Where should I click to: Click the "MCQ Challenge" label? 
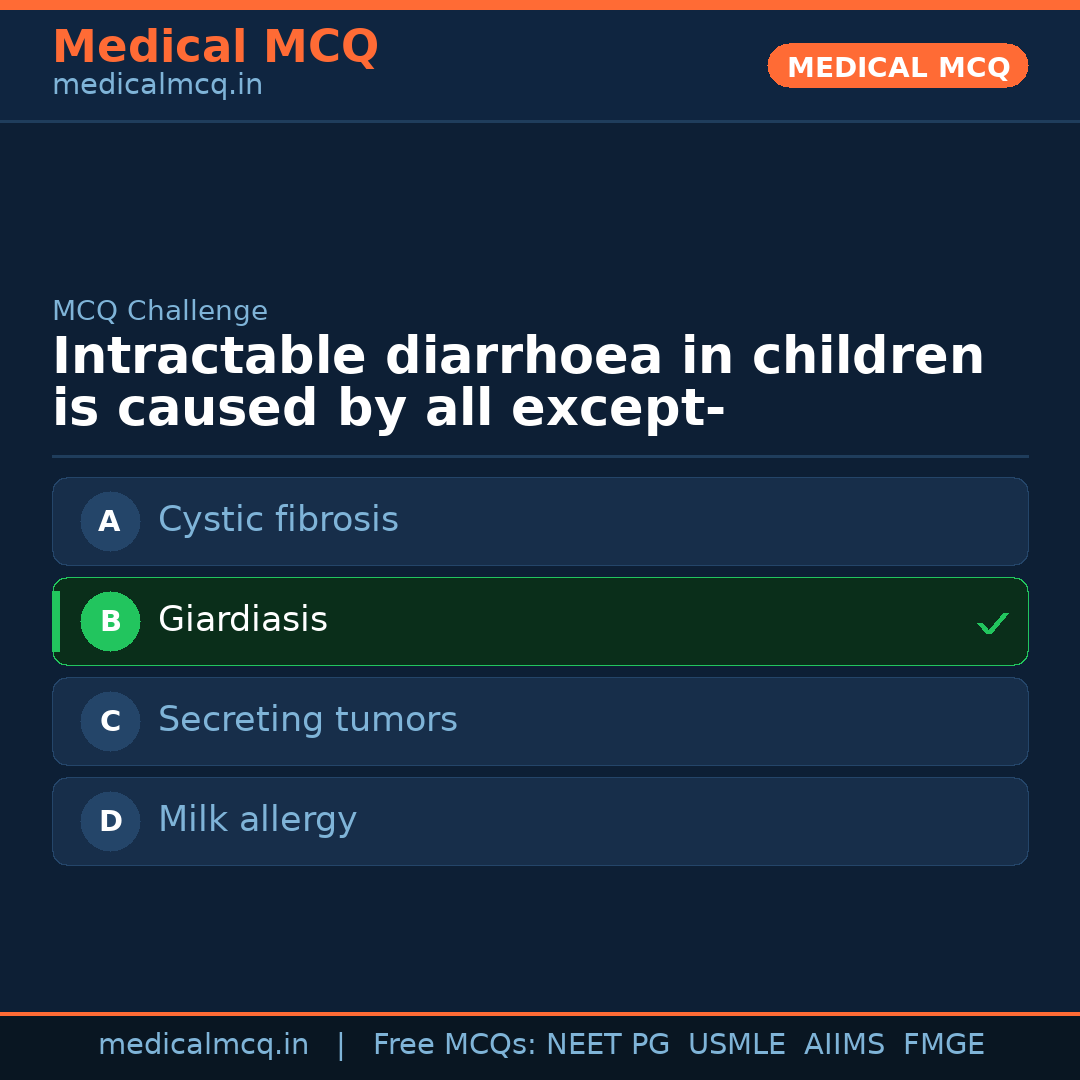coord(160,311)
